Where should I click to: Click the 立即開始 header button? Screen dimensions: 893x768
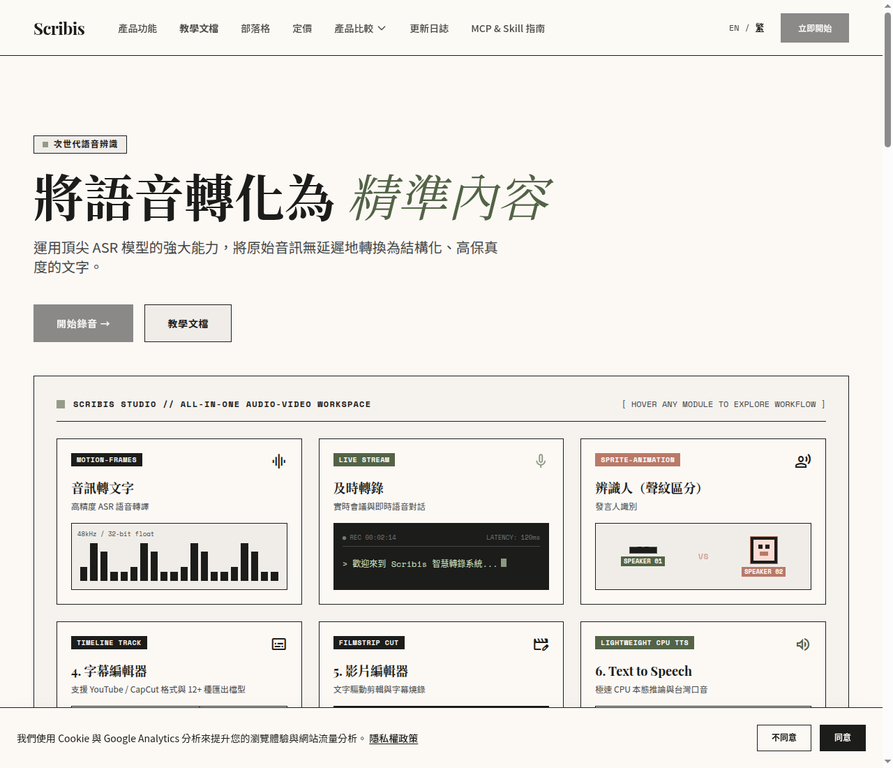[x=814, y=28]
